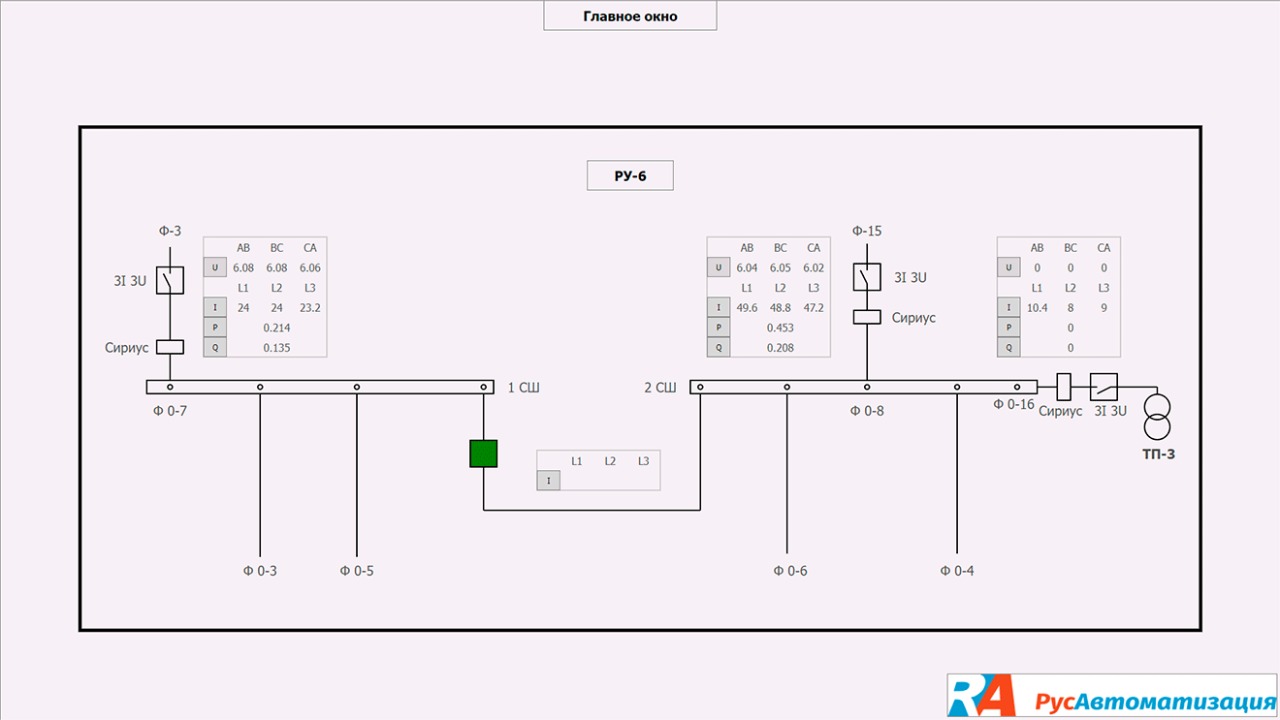Select the P row in the table left of Ф-15
Screen dimensions: 1280x720
click(719, 328)
